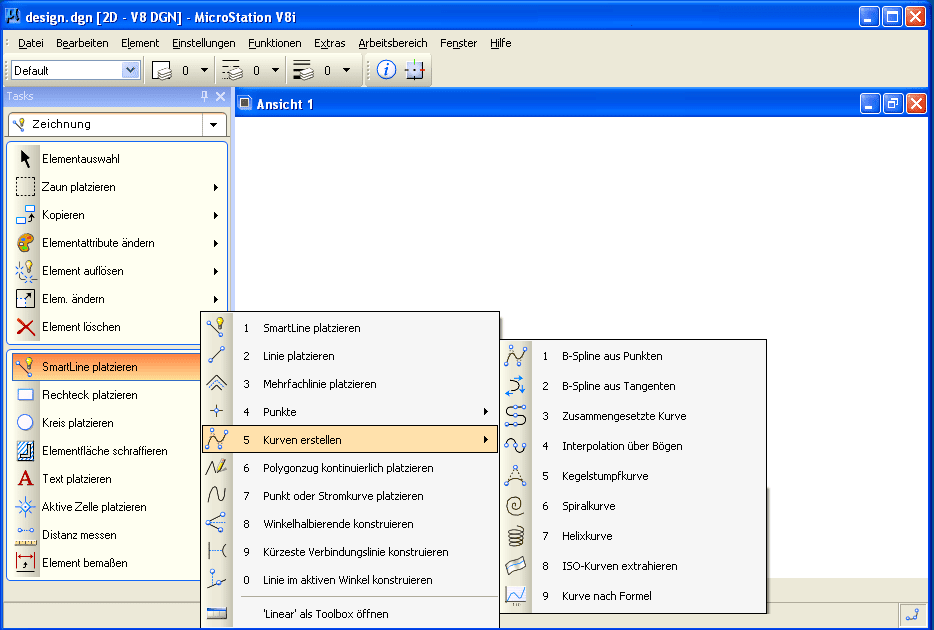Screen dimensions: 934x630
Task: Select Punkte in the popup menu
Action: pyautogui.click(x=280, y=412)
